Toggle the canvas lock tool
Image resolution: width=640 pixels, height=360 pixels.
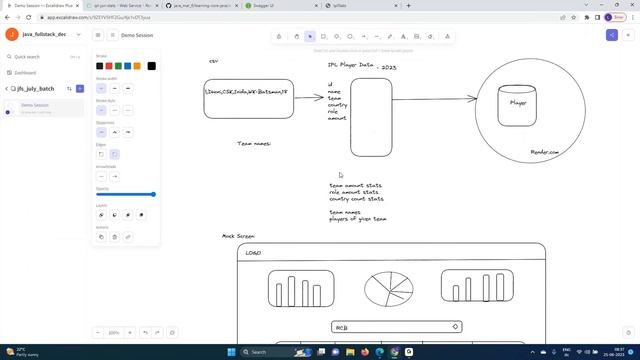(279, 37)
